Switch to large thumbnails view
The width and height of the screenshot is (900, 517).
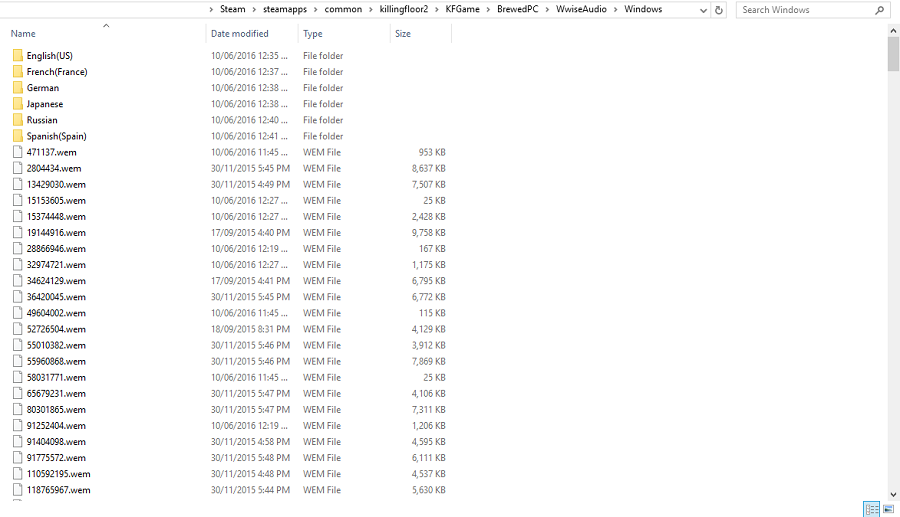point(888,509)
